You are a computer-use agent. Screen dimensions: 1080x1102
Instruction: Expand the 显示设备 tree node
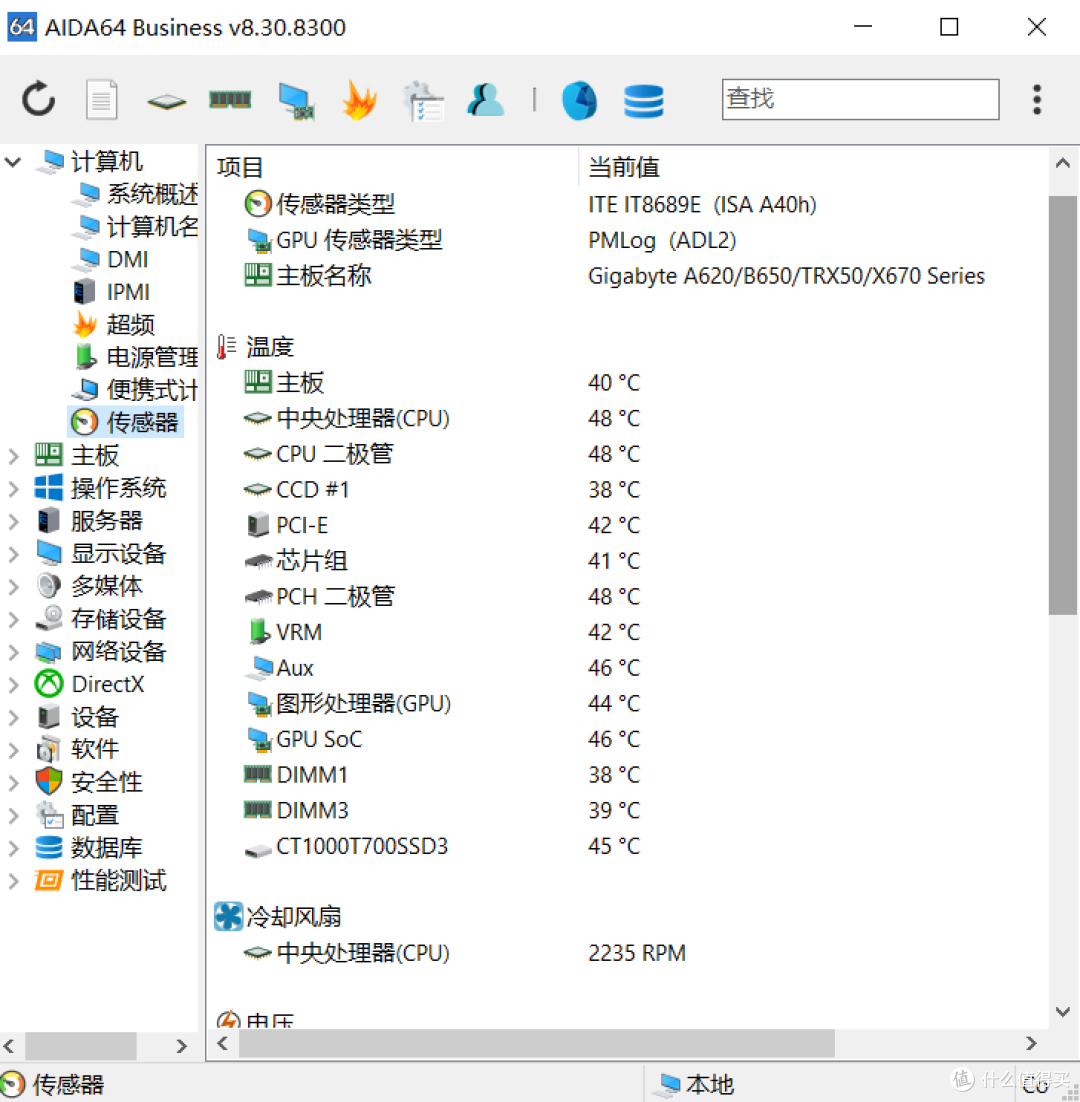click(13, 554)
